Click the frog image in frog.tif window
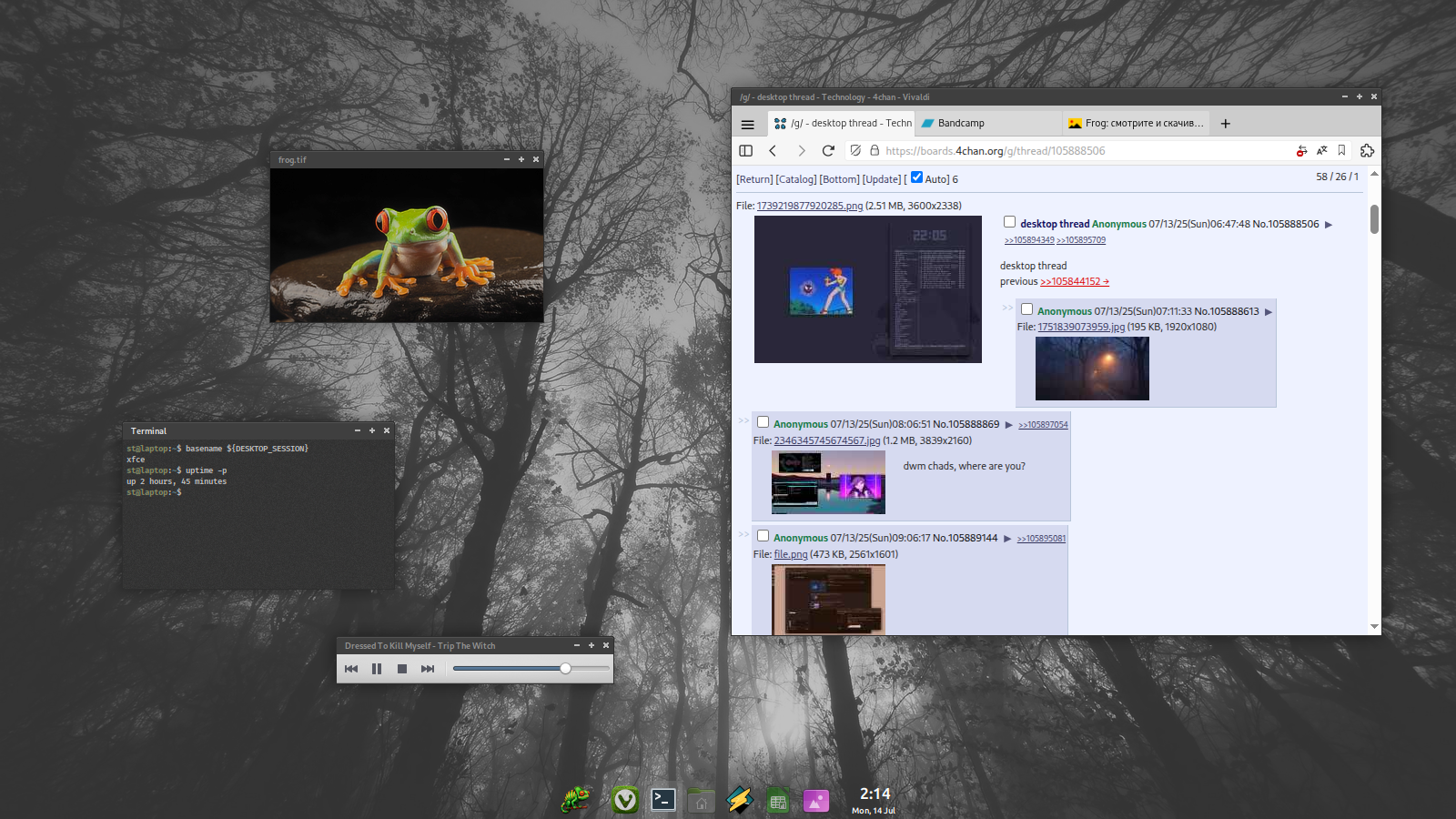 (x=407, y=245)
